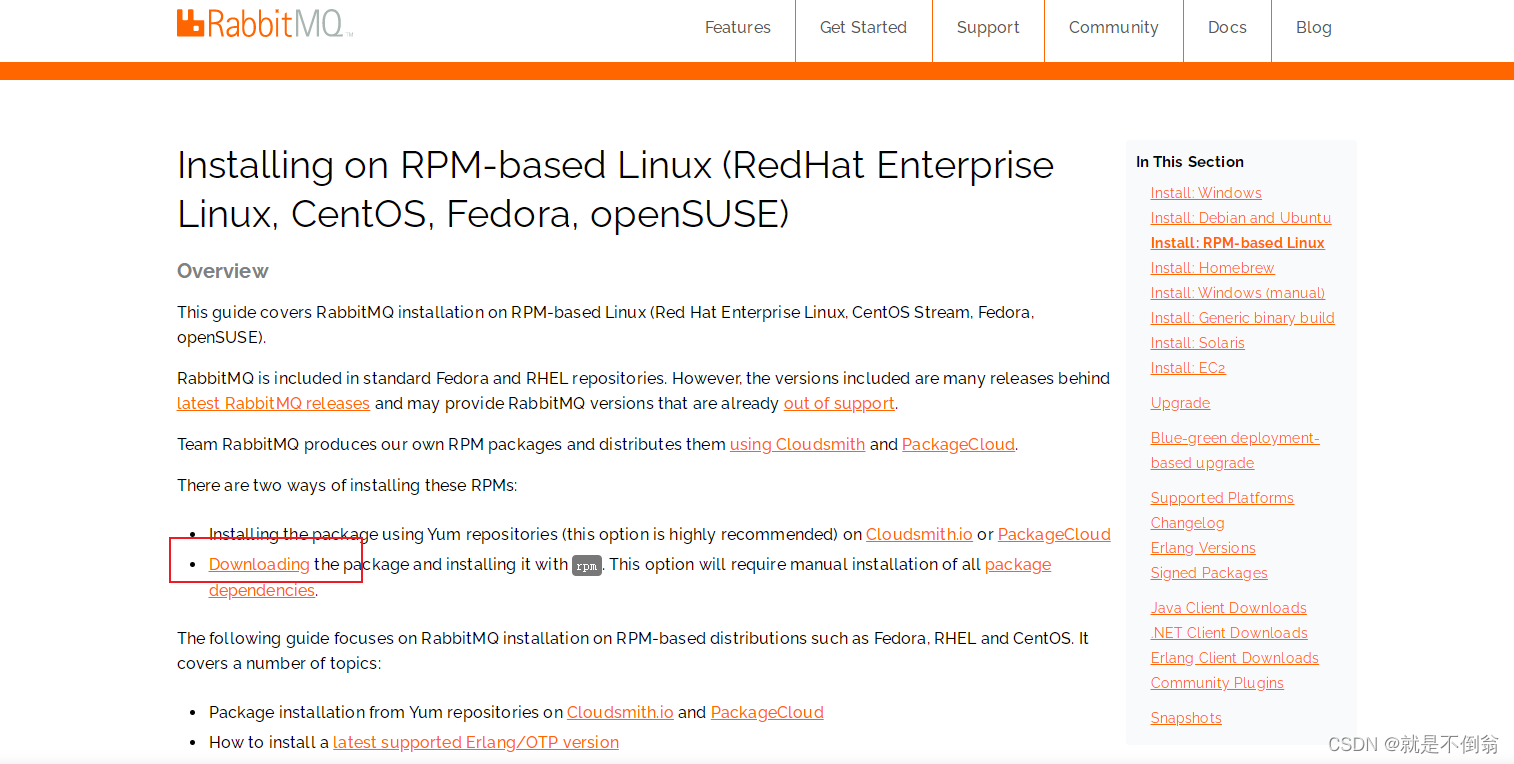Click the RabbitMQ logo
This screenshot has width=1514, height=764.
tap(262, 23)
